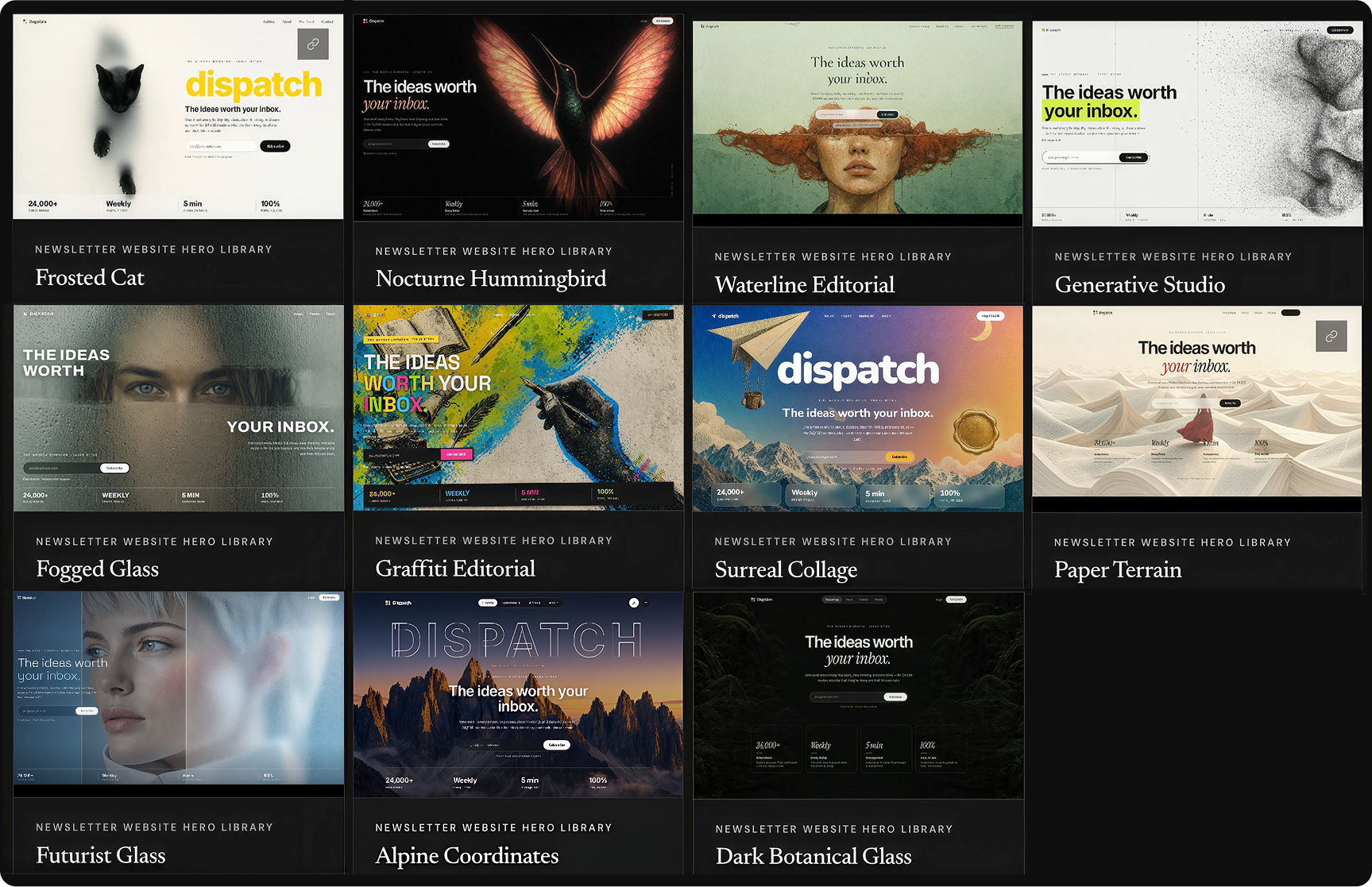Open the Frosted Cat hero preview image

coord(178,116)
